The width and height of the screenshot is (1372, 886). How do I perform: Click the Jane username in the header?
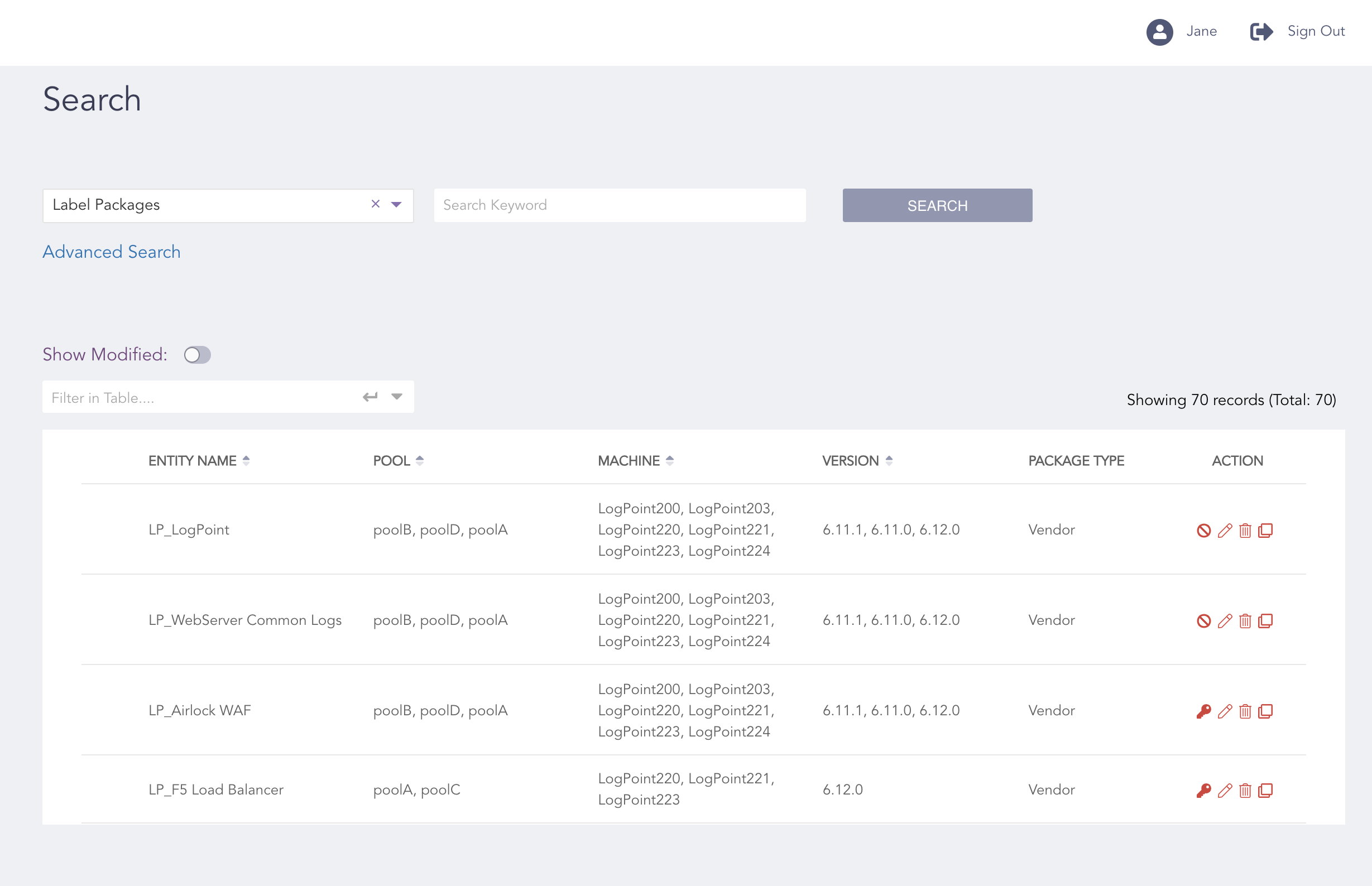click(x=1201, y=31)
